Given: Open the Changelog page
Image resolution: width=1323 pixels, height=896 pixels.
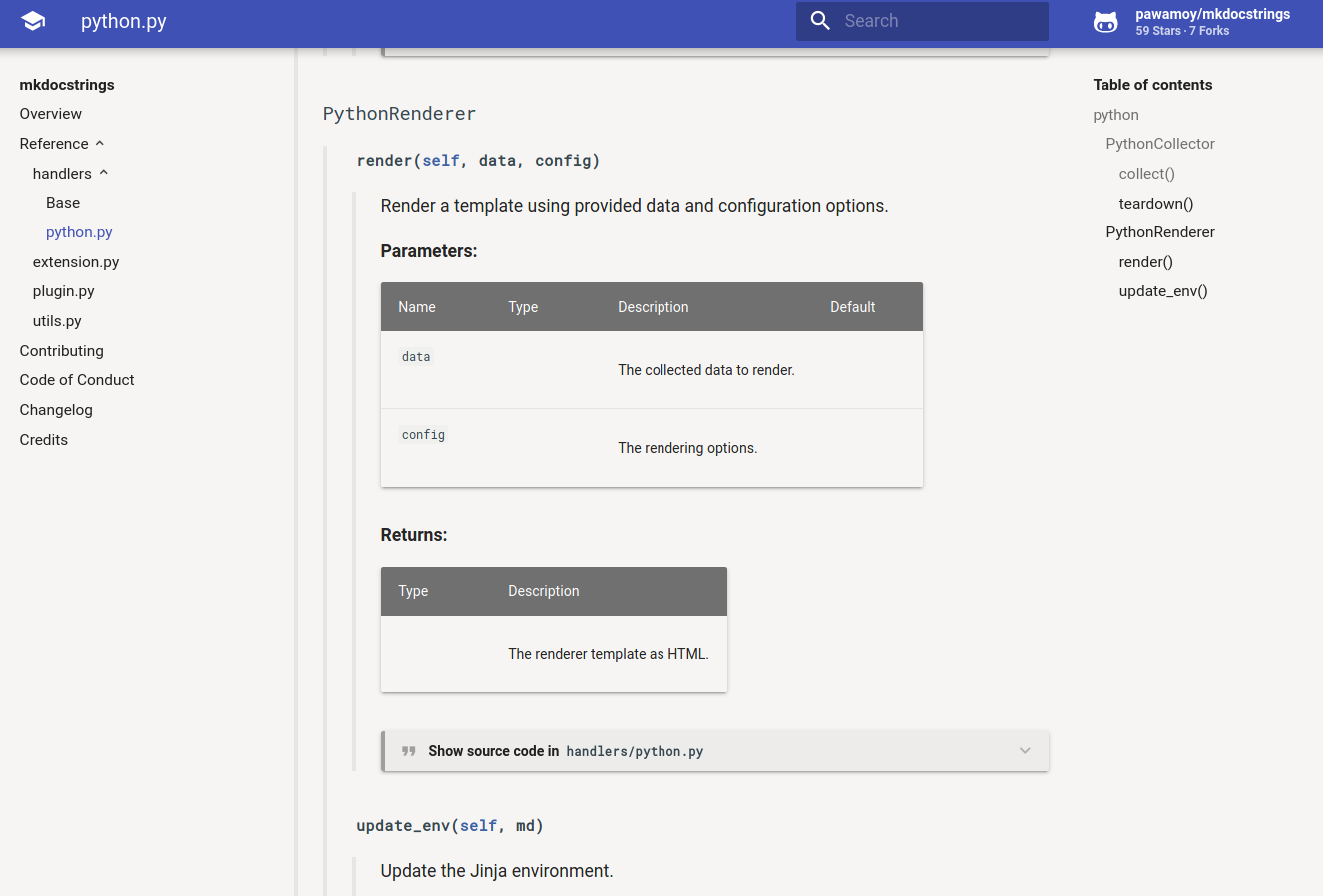Looking at the screenshot, I should tap(56, 409).
